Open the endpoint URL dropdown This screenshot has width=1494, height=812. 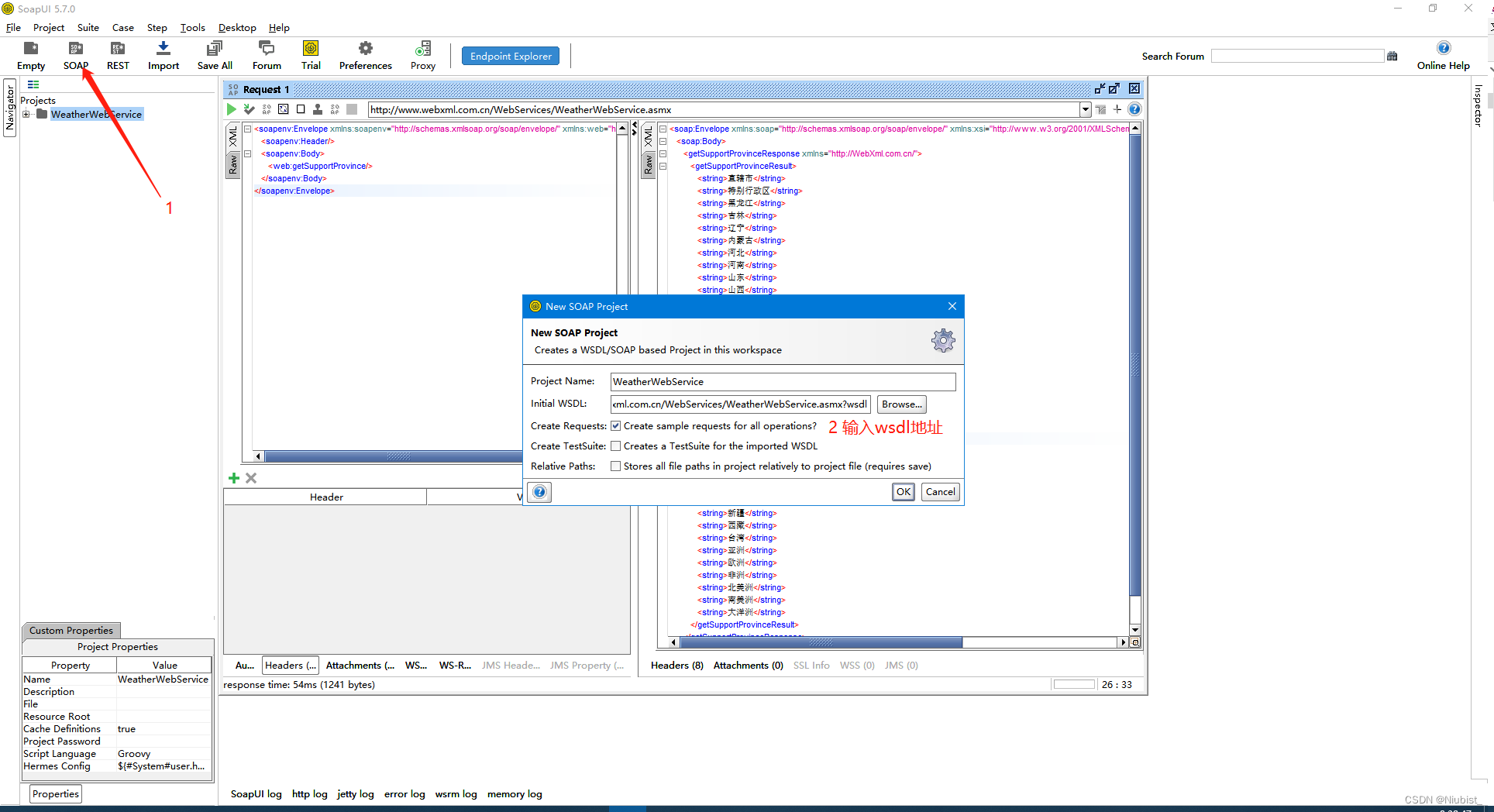[1086, 109]
